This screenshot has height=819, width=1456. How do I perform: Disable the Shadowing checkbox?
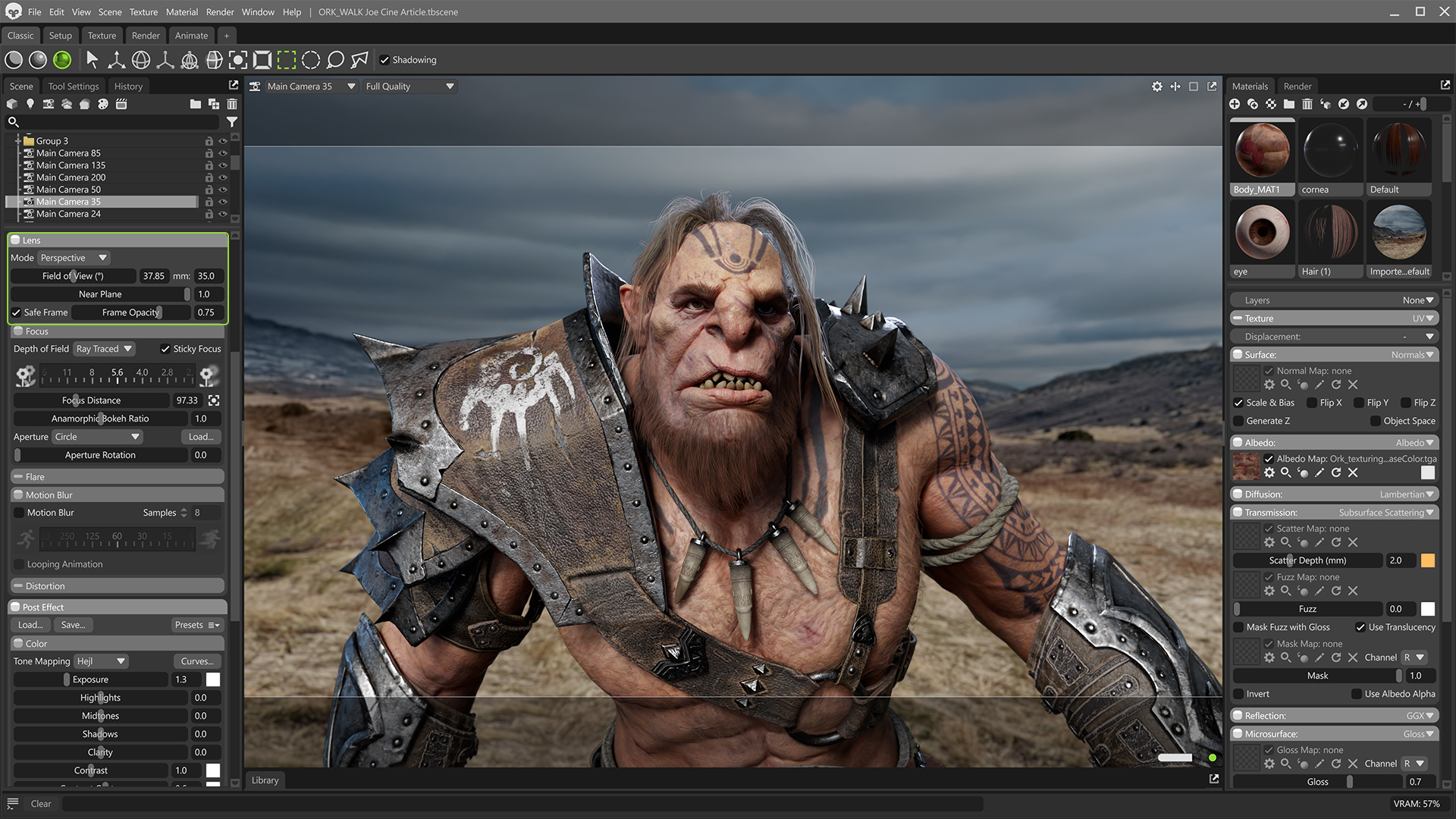coord(384,60)
